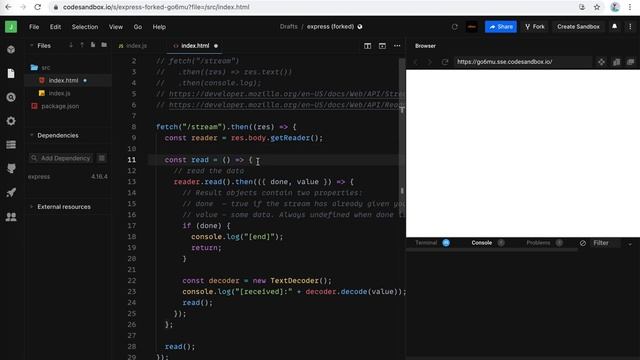640x360 pixels.
Task: Select the index.html editor tab
Action: tap(195, 46)
